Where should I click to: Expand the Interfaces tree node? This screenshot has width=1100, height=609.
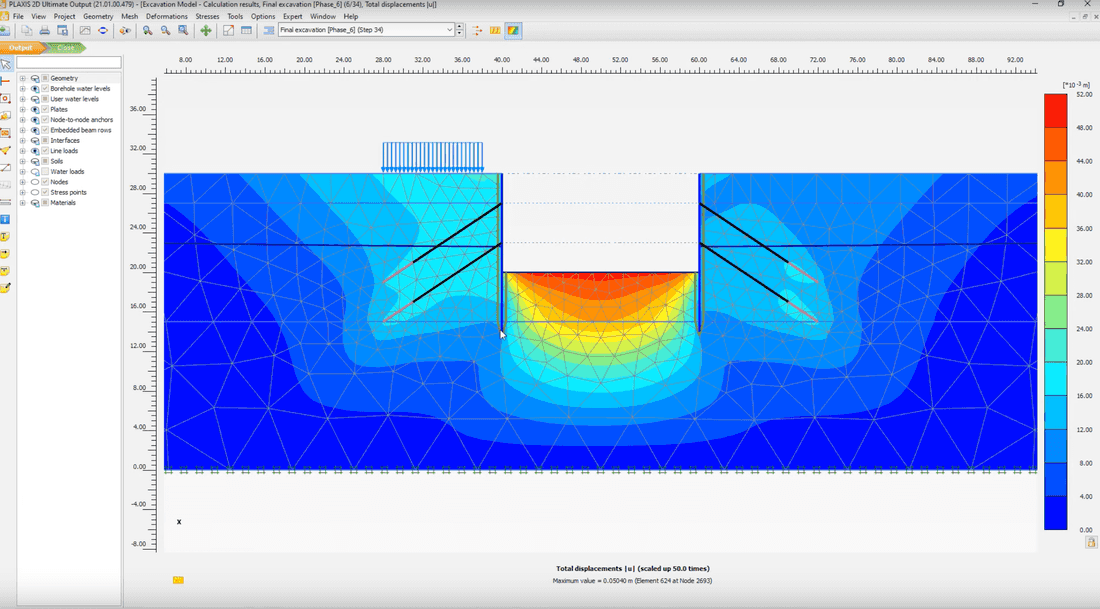click(x=22, y=140)
